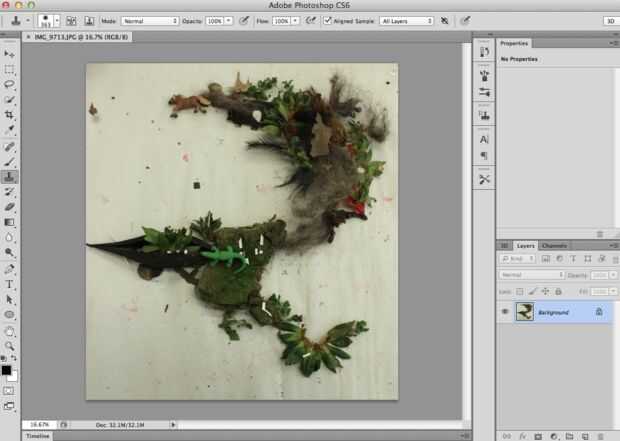Toggle lock transparent pixels
Image resolution: width=620 pixels, height=441 pixels.
click(x=520, y=291)
